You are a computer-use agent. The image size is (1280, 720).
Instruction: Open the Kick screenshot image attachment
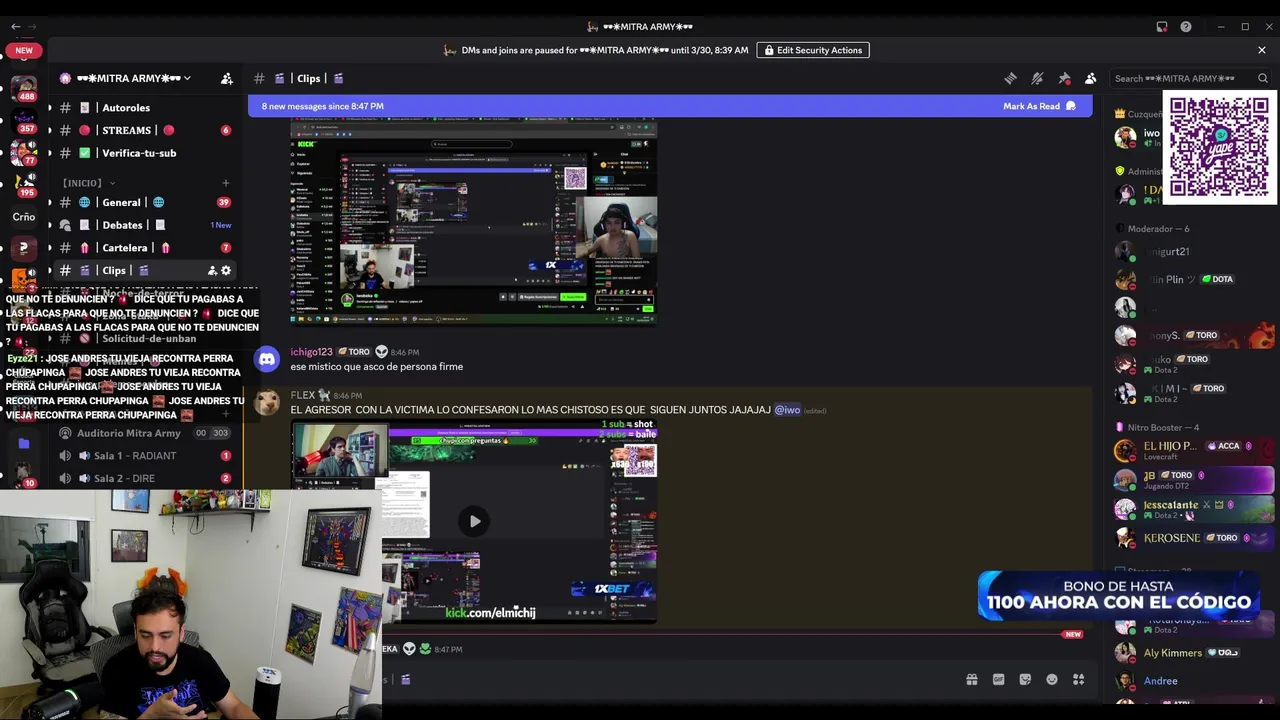click(x=473, y=220)
